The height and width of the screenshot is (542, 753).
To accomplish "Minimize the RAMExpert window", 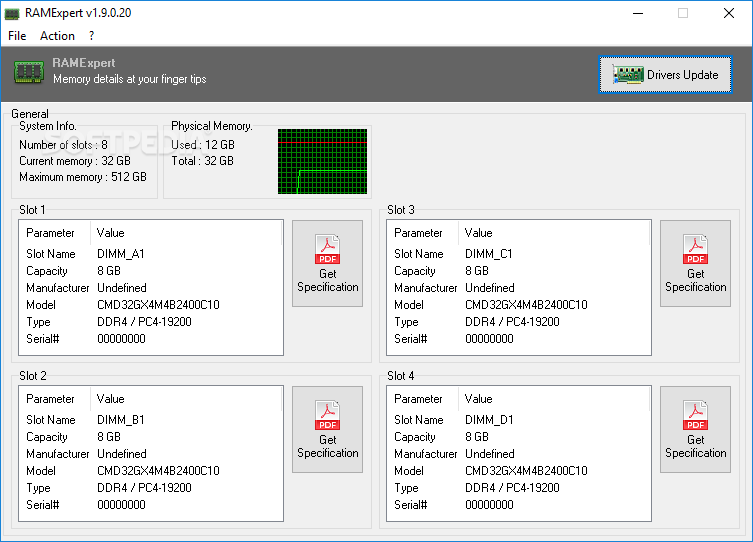I will [x=638, y=13].
